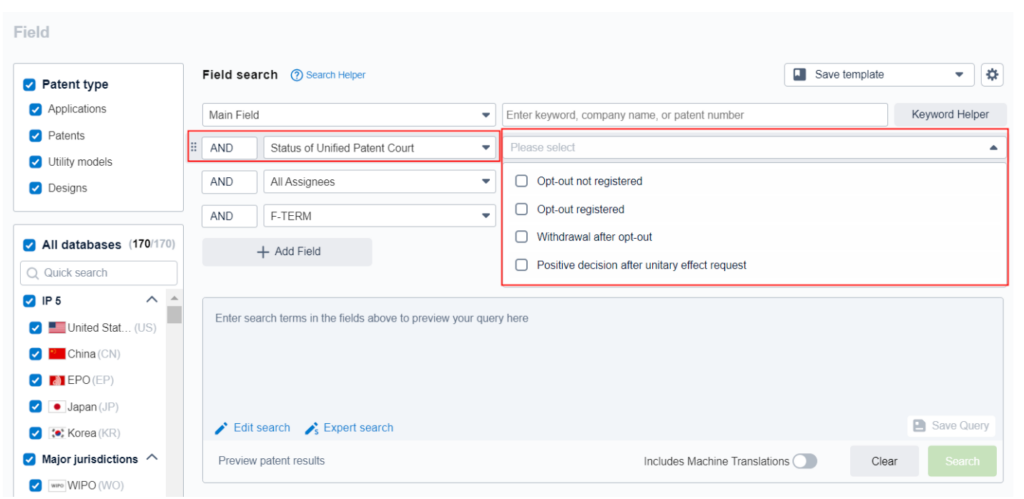This screenshot has height=499, width=1024.
Task: Click the United States flag icon
Action: pos(57,327)
